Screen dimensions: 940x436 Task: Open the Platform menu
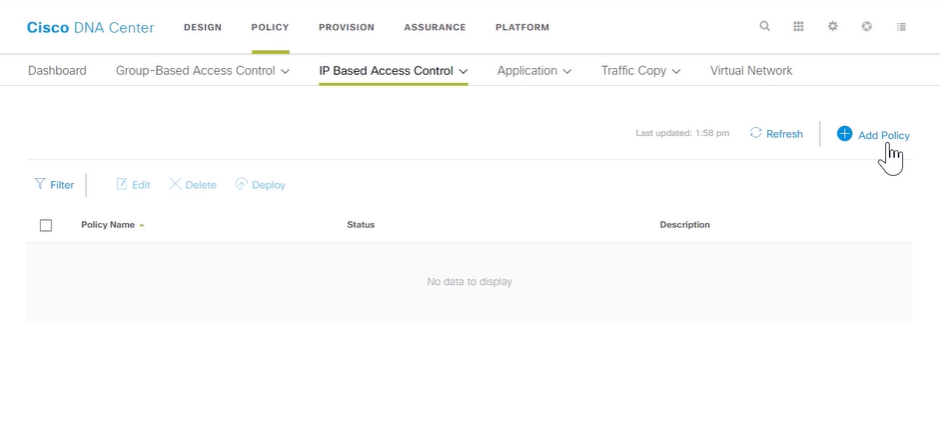(522, 27)
